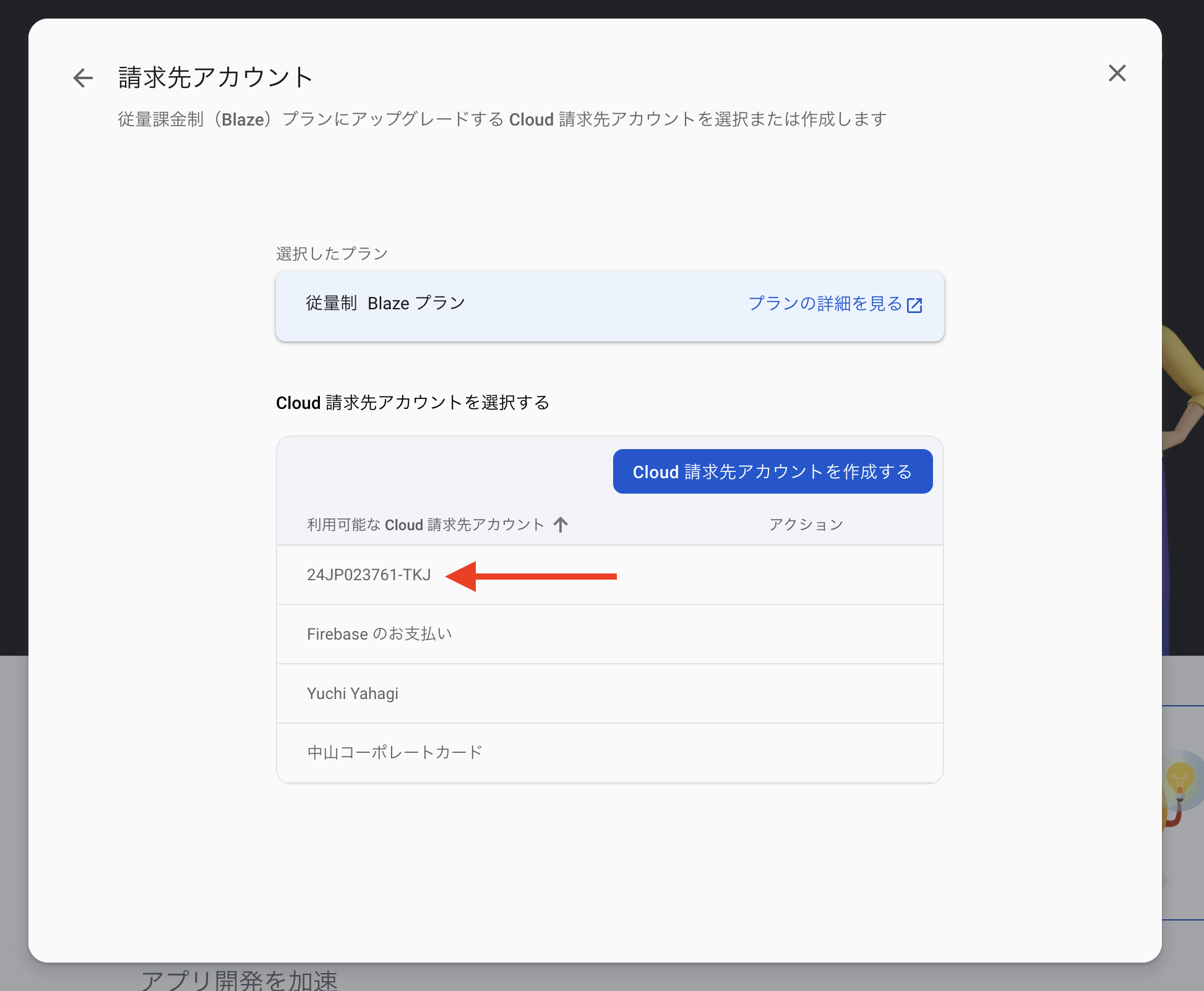Click the Cloud 請求先アカウントを選択する heading
The width and height of the screenshot is (1204, 991).
pos(413,403)
